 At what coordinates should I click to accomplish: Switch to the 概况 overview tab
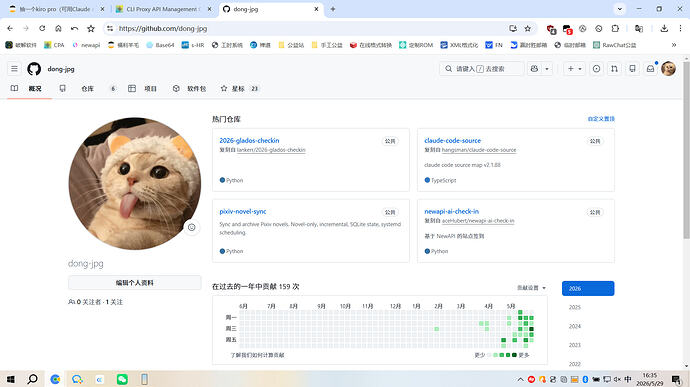click(x=26, y=88)
